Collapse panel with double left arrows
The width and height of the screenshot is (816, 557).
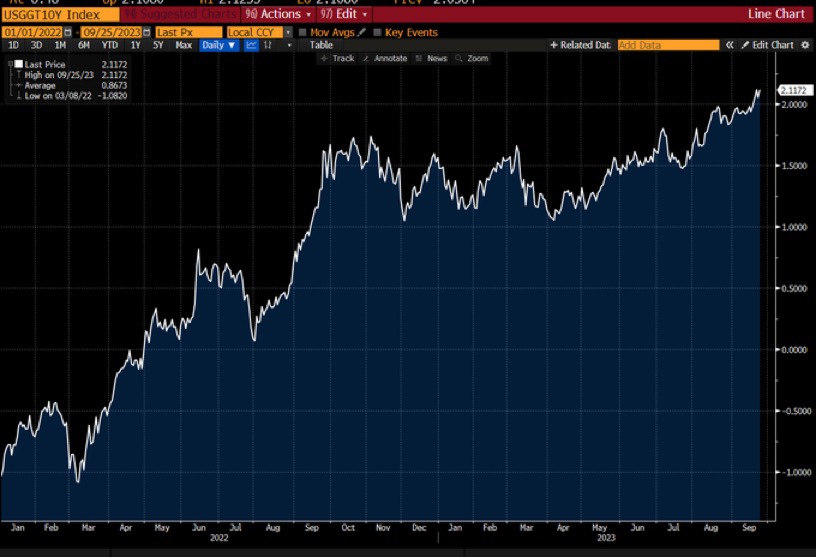coord(730,45)
